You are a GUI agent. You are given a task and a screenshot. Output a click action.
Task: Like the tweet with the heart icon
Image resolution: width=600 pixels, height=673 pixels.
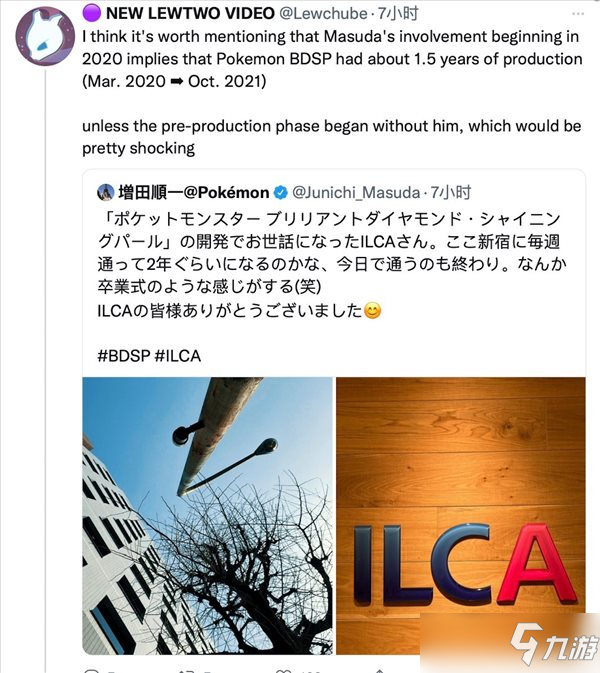click(282, 670)
